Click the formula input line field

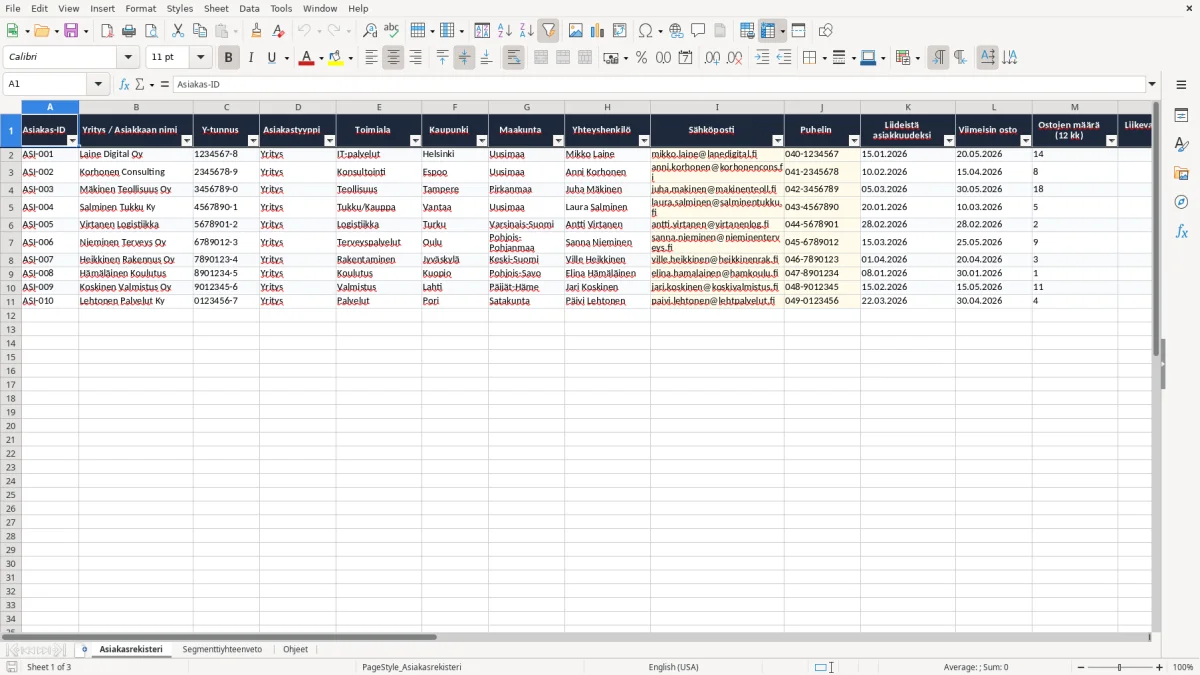click(x=659, y=85)
